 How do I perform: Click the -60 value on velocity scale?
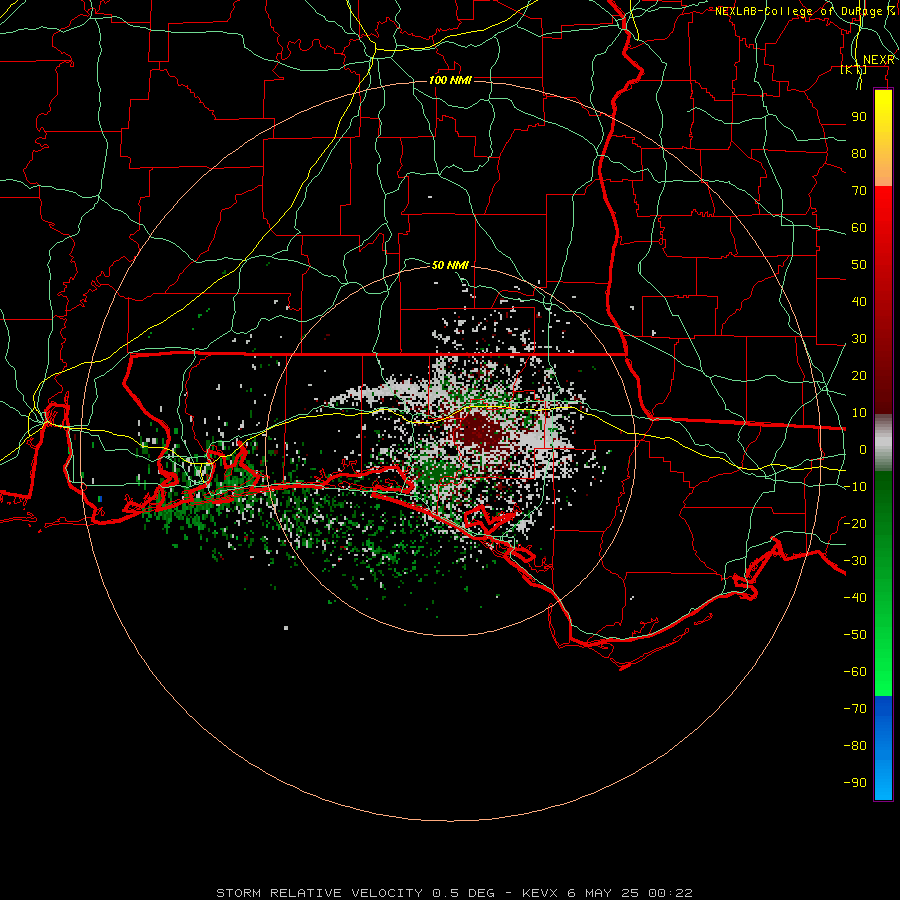pos(855,672)
